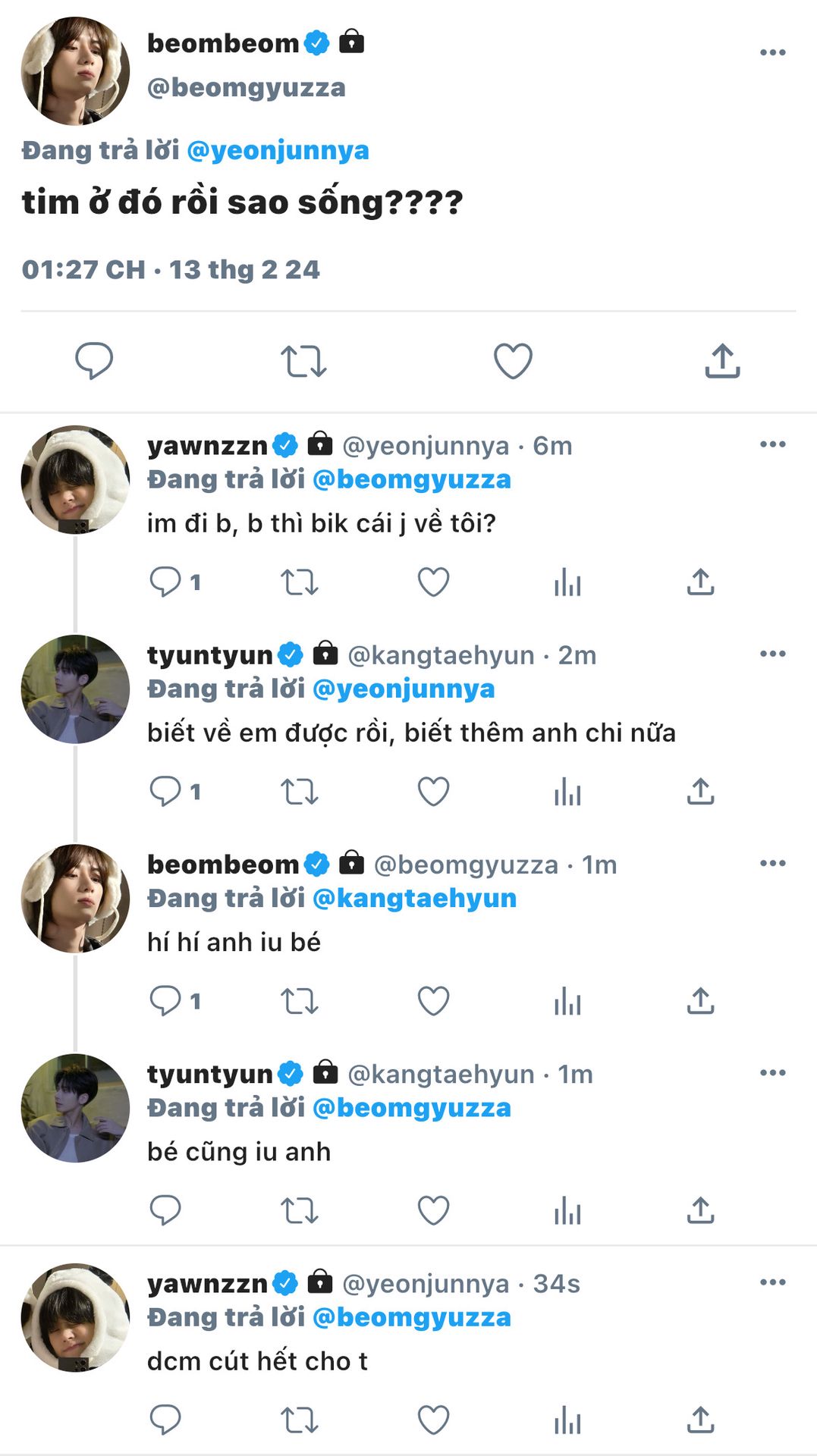Like yawnzzn's reply posted 6m ago
Viewport: 817px width, 1456px height.
point(433,582)
